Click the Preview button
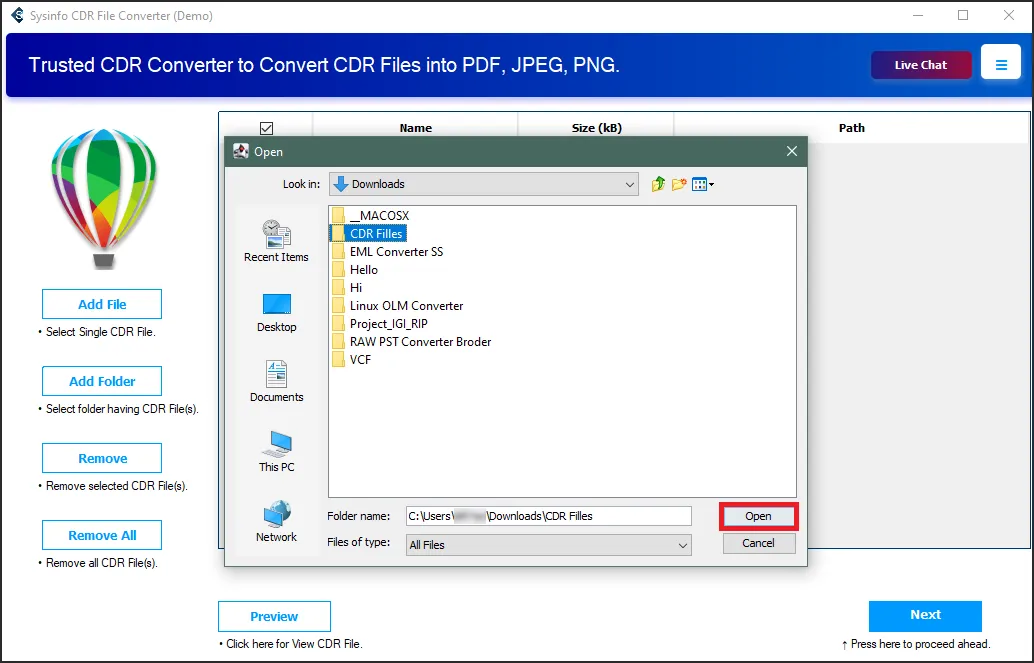 pyautogui.click(x=274, y=616)
